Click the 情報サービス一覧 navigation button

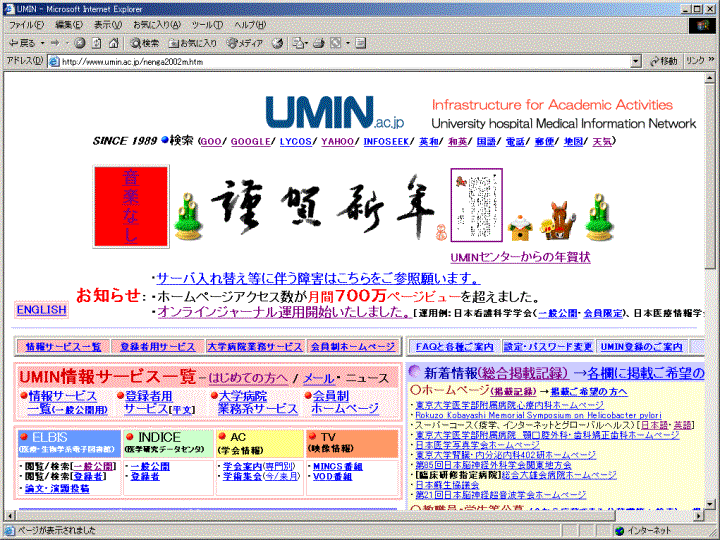[x=63, y=346]
